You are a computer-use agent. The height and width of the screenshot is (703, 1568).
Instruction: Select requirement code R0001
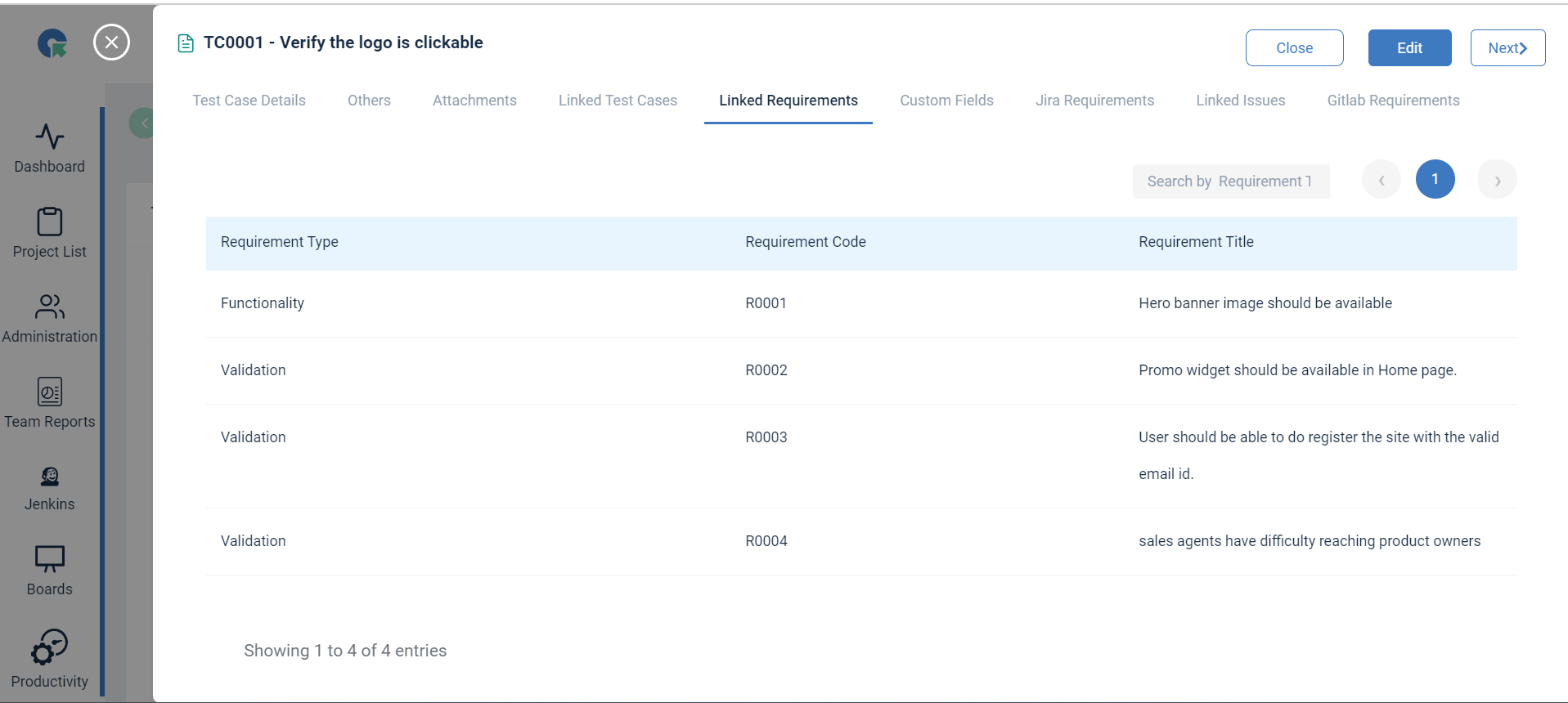coord(766,303)
